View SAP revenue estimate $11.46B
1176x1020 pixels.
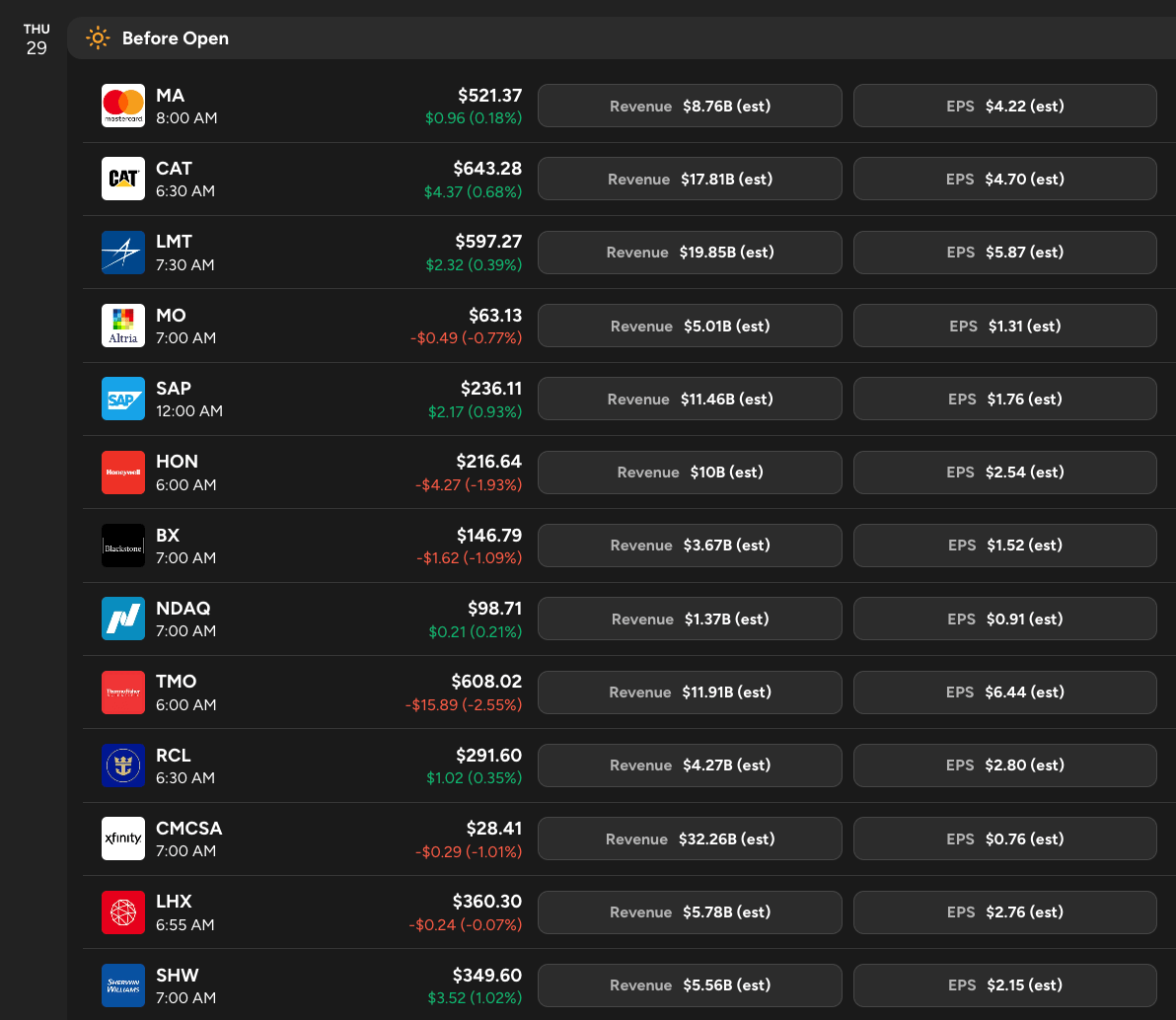pos(690,399)
